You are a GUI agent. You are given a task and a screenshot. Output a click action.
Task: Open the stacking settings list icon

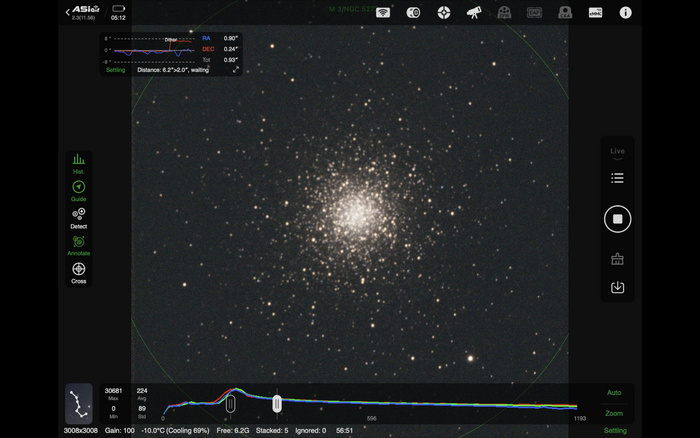point(617,178)
